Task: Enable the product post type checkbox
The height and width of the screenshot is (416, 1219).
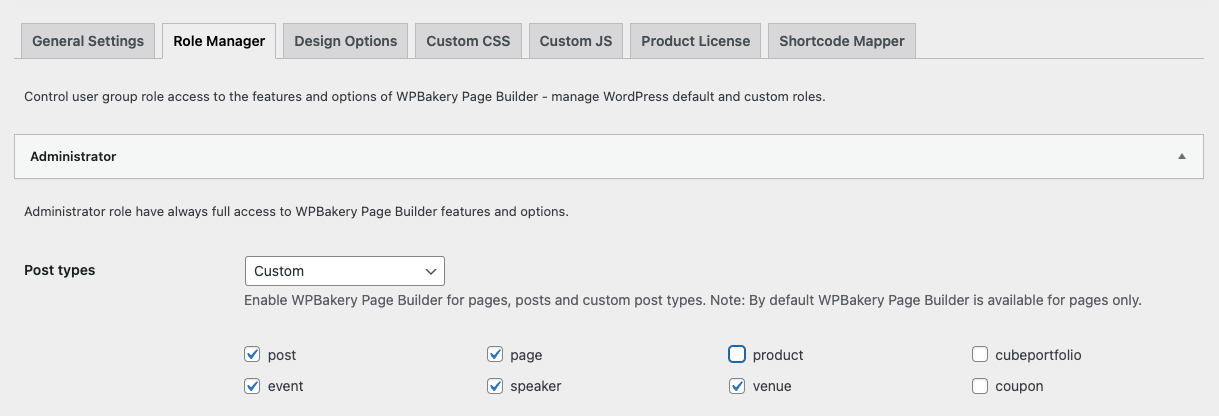Action: point(737,355)
